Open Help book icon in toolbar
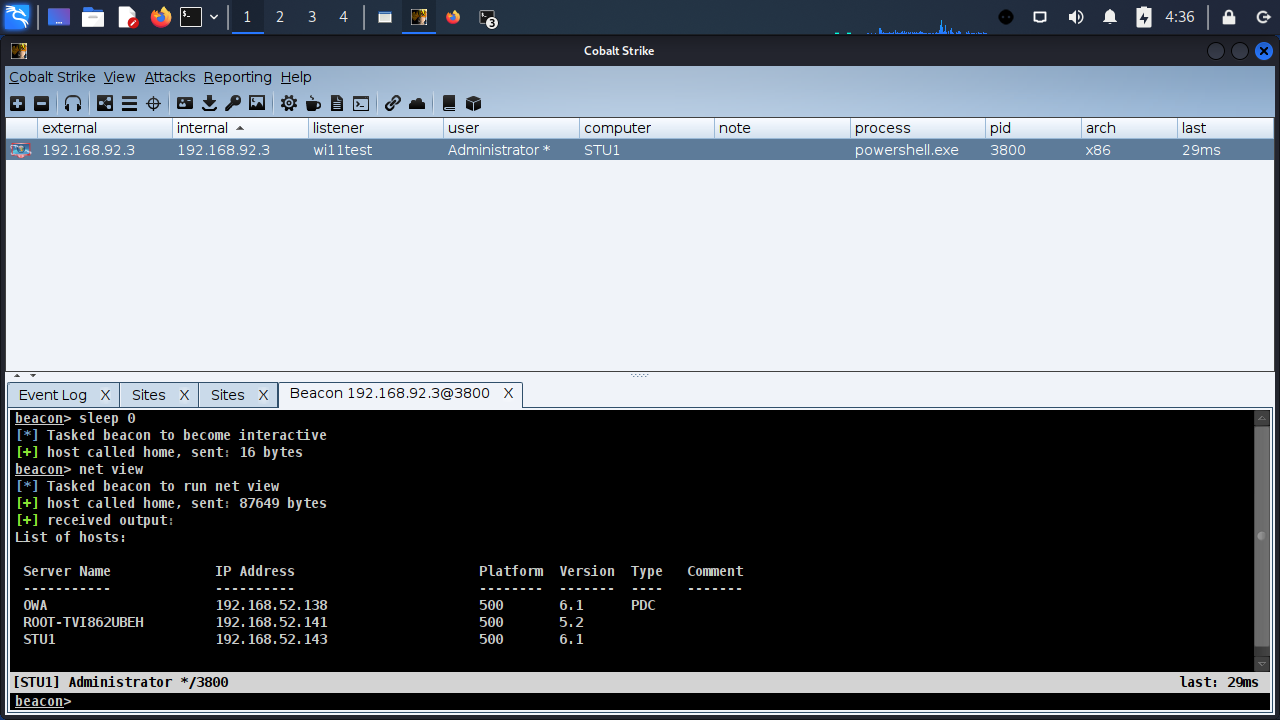The height and width of the screenshot is (720, 1280). point(449,103)
